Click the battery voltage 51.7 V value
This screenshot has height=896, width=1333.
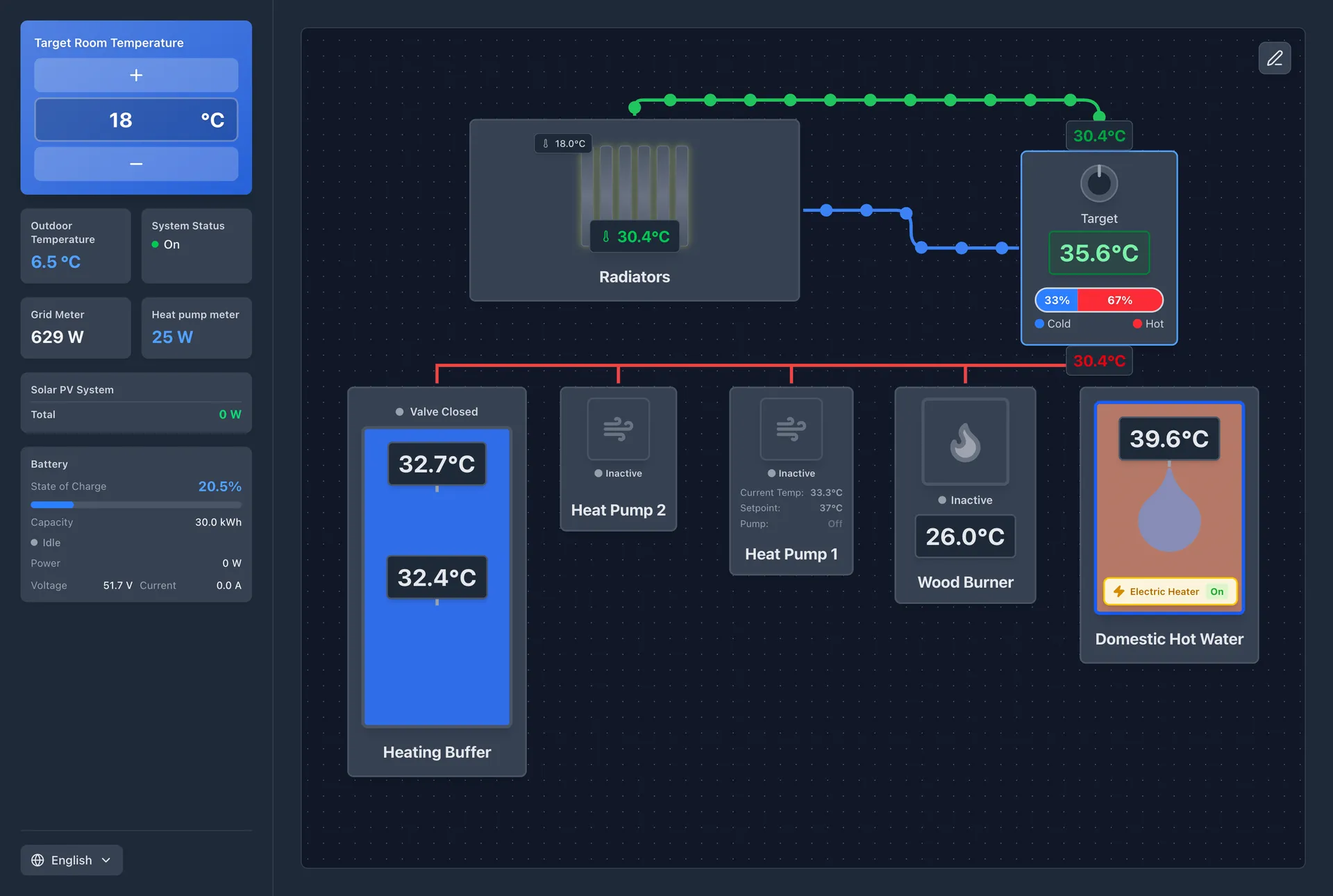118,585
